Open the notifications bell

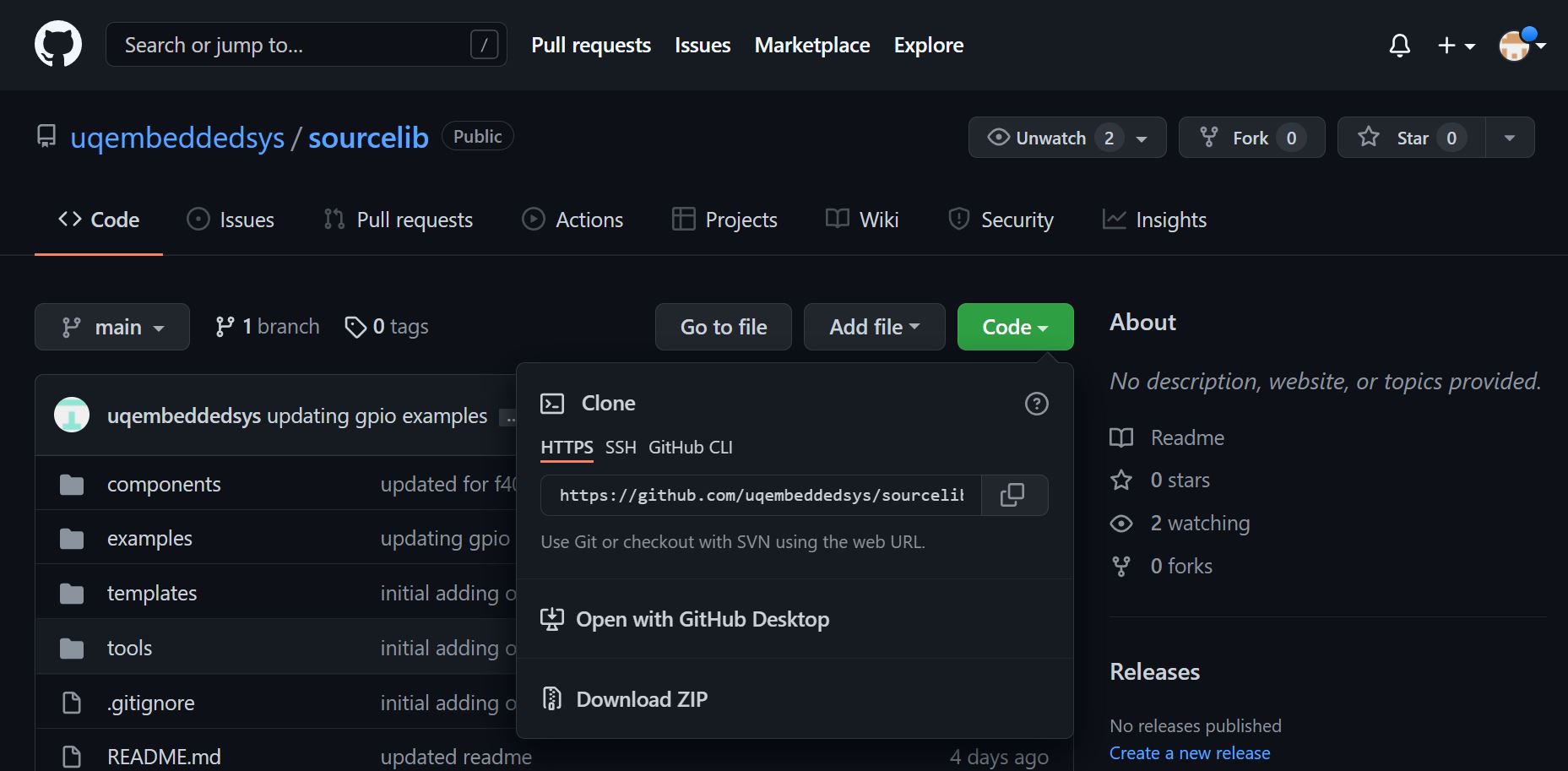pos(1399,46)
